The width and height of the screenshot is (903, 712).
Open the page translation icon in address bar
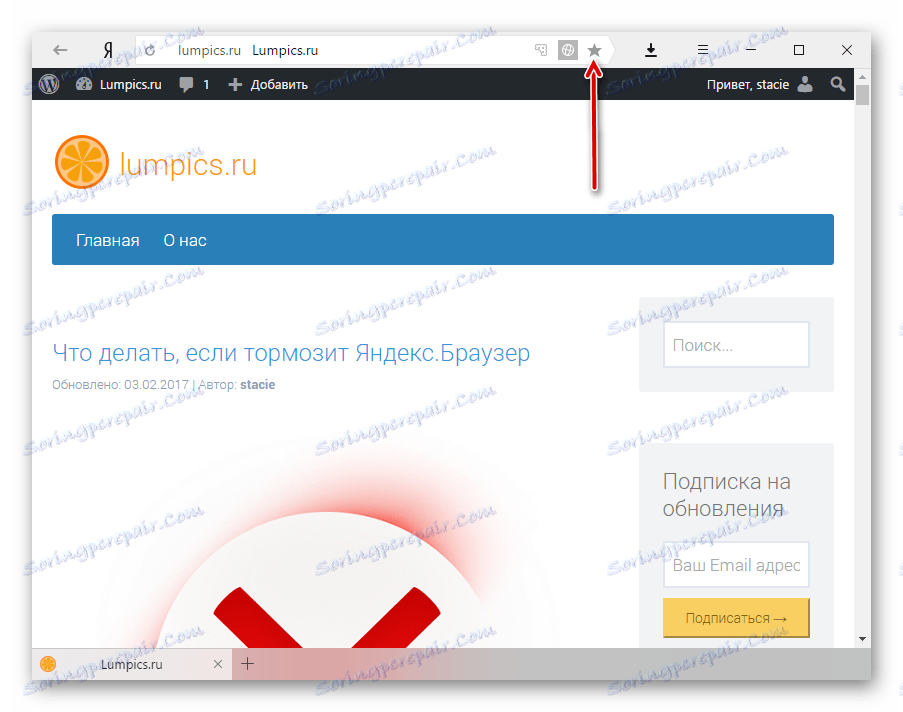coord(541,50)
